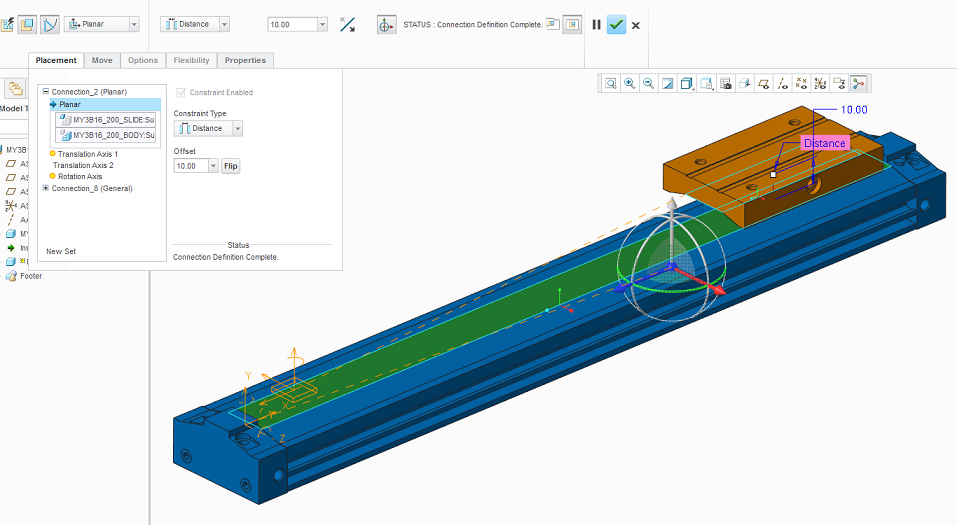
Task: Click the show component in separate window icon
Action: (553, 24)
